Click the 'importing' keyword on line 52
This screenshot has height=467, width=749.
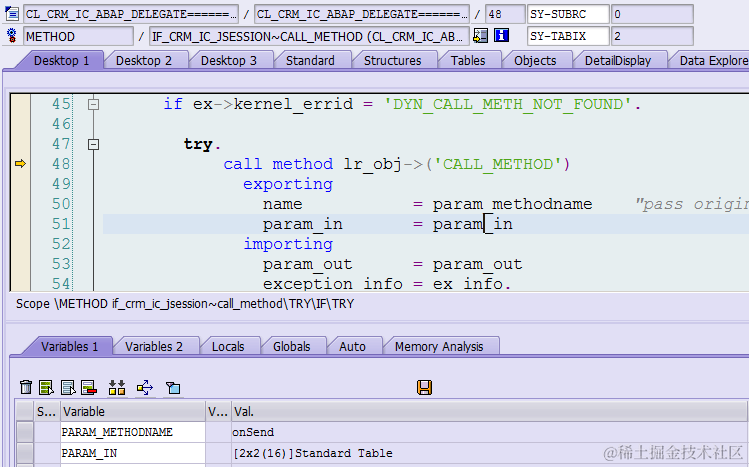pyautogui.click(x=288, y=244)
